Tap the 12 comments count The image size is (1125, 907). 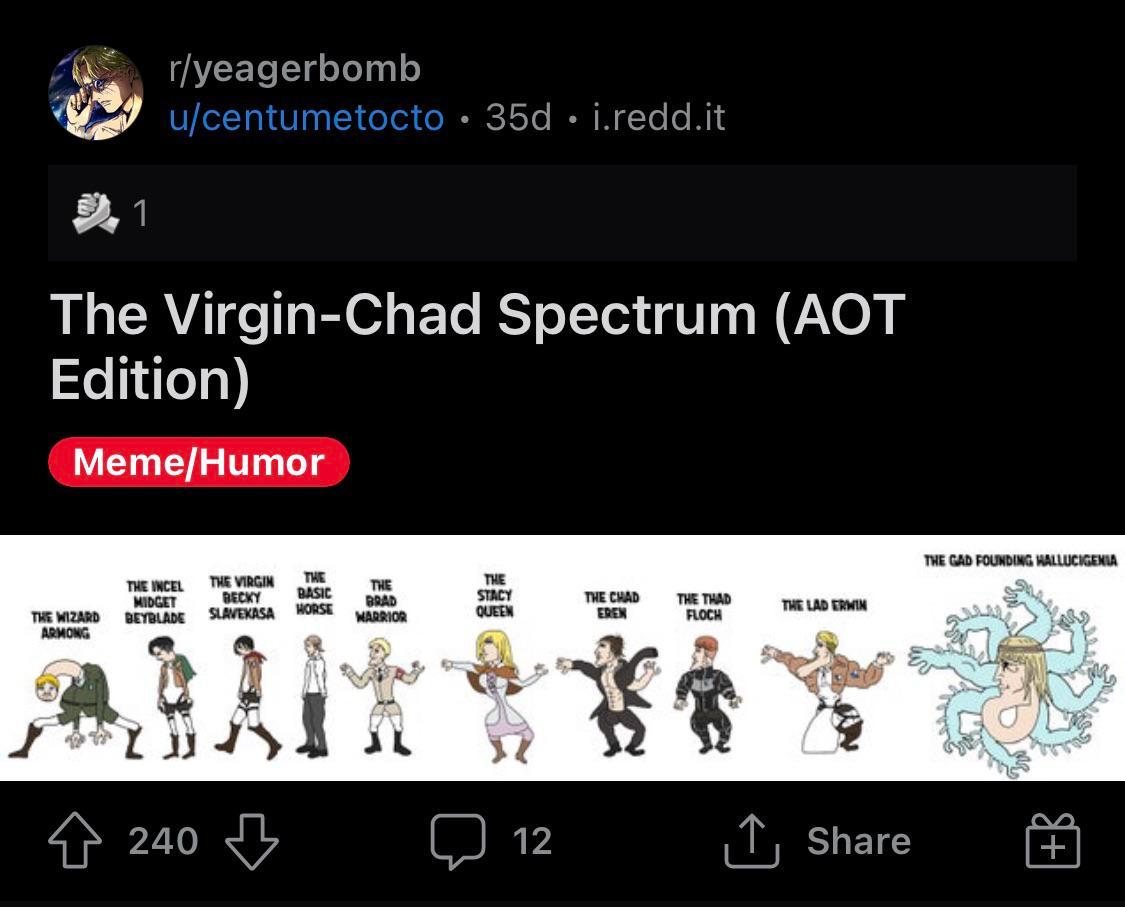(532, 841)
